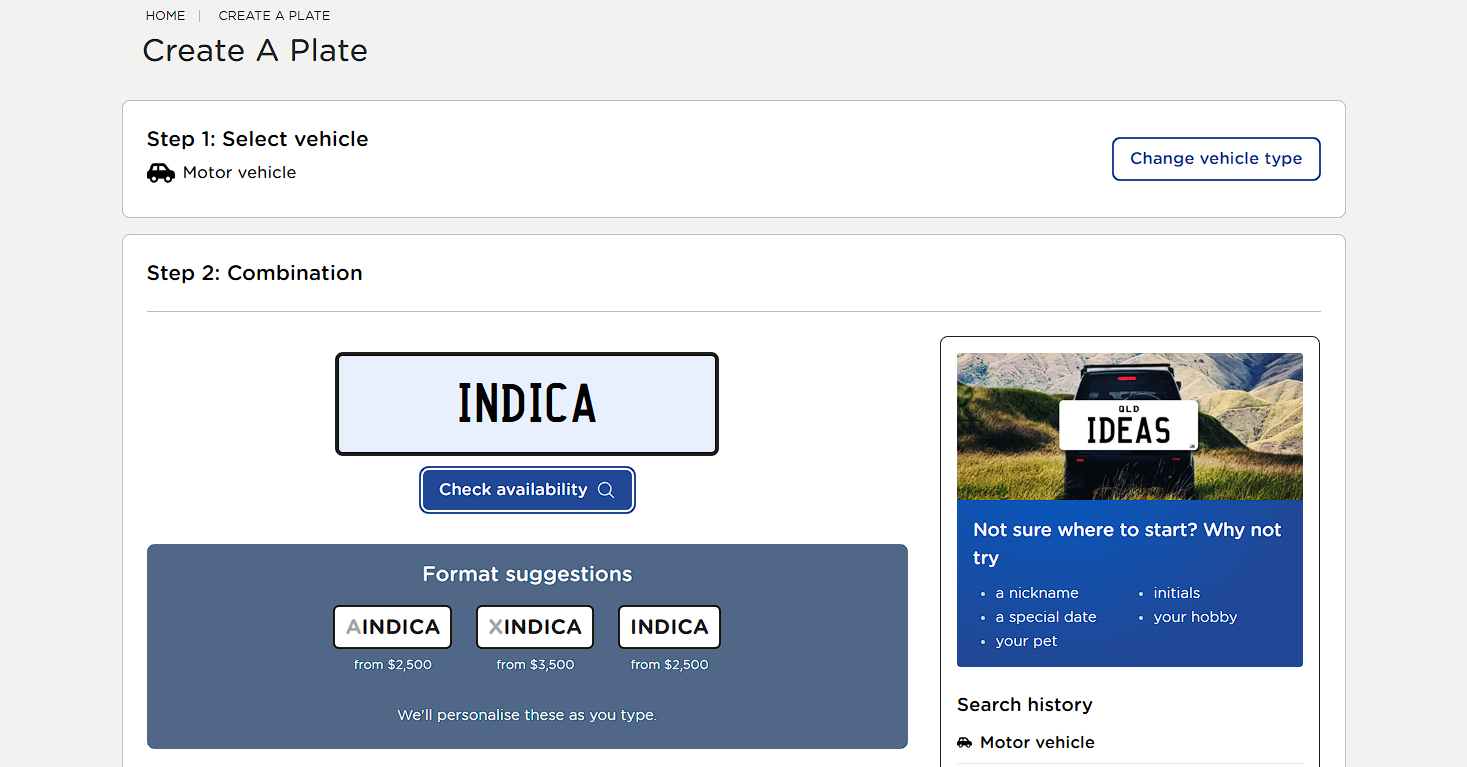Image resolution: width=1467 pixels, height=767 pixels.
Task: Open the HOME breadcrumb link
Action: [x=165, y=16]
